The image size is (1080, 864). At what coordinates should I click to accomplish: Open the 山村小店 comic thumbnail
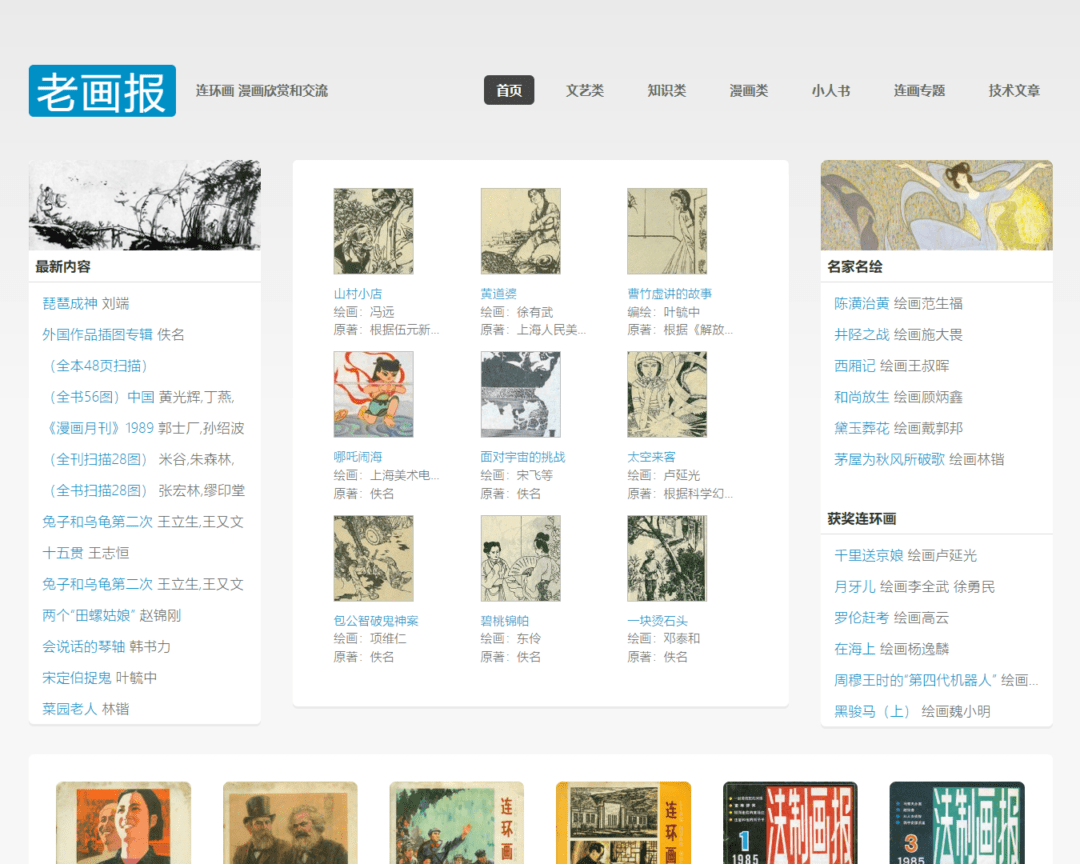pyautogui.click(x=373, y=231)
